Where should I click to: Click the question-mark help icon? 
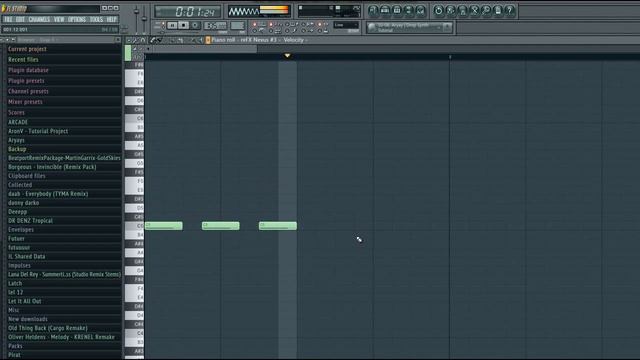tap(509, 10)
